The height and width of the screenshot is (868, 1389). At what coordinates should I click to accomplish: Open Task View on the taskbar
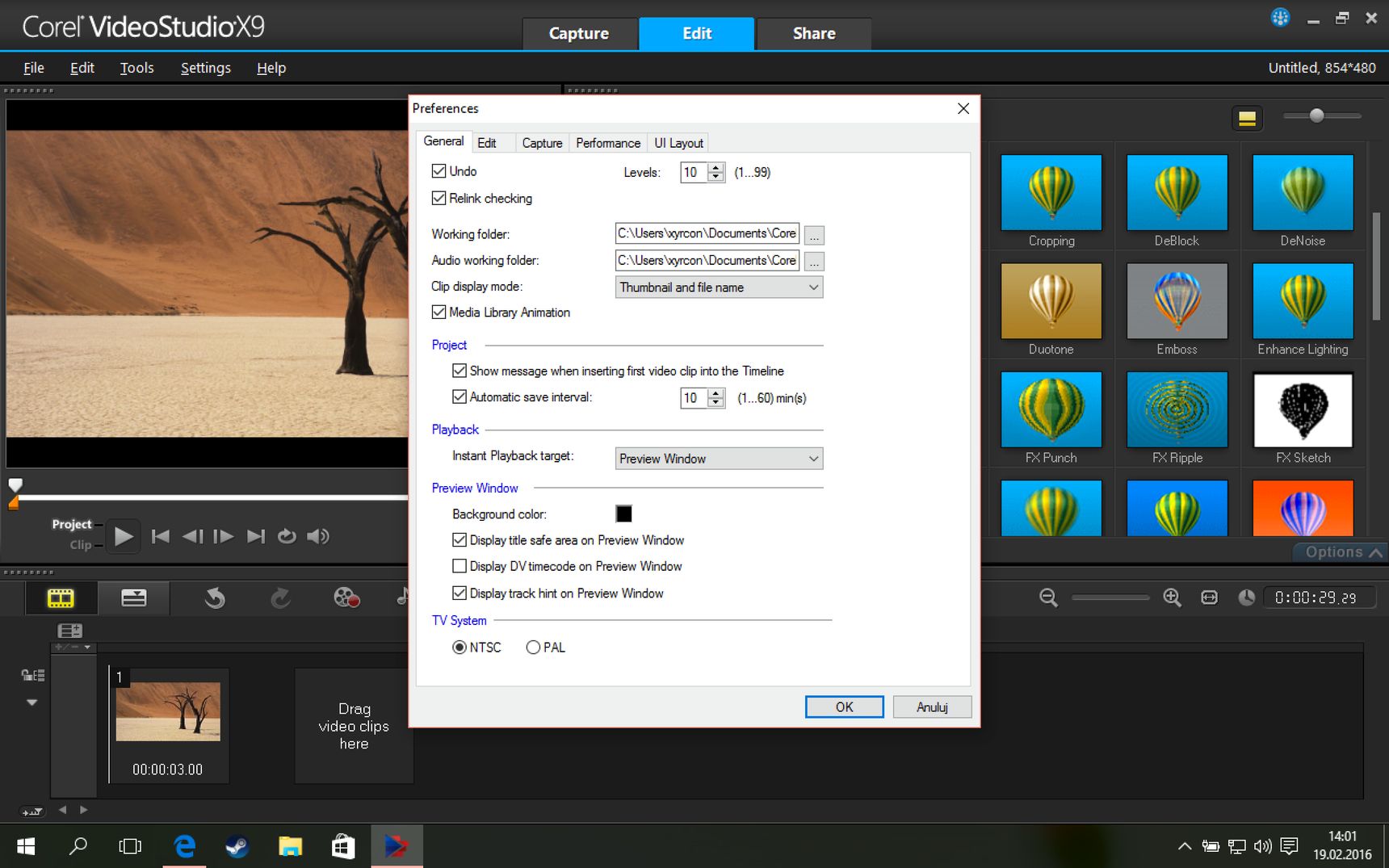pos(130,846)
